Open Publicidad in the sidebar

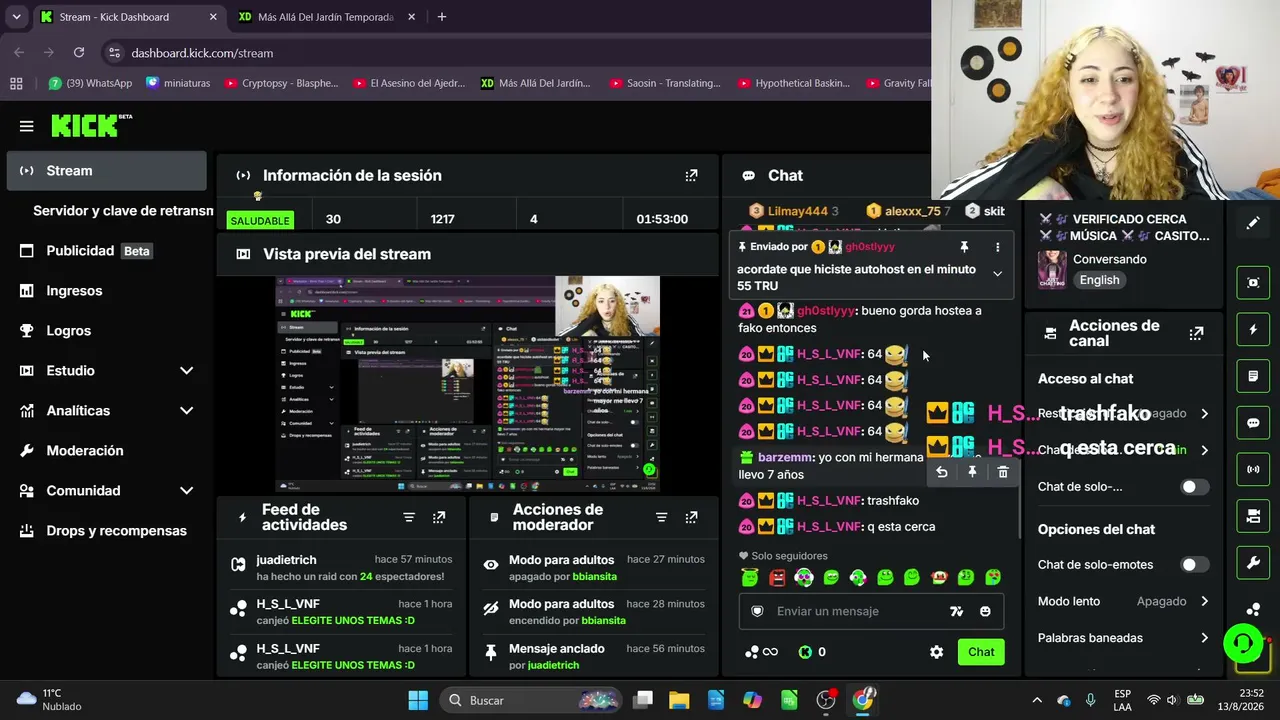(x=106, y=251)
